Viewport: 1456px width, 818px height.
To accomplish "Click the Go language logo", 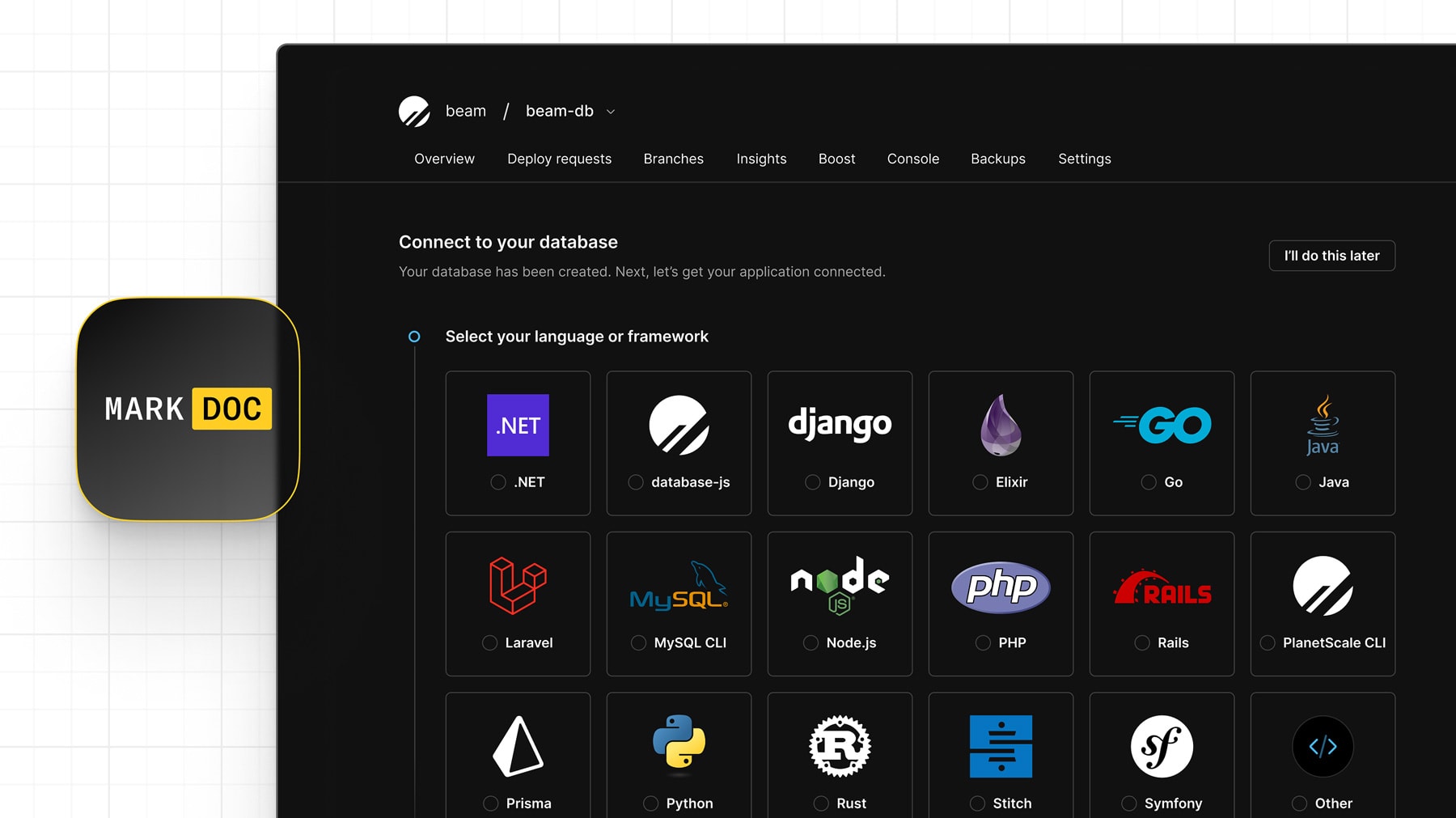I will pyautogui.click(x=1162, y=422).
